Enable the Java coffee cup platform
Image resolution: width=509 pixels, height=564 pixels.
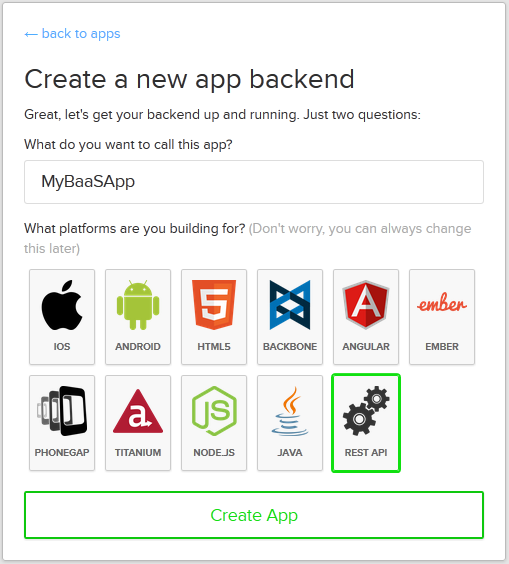290,423
